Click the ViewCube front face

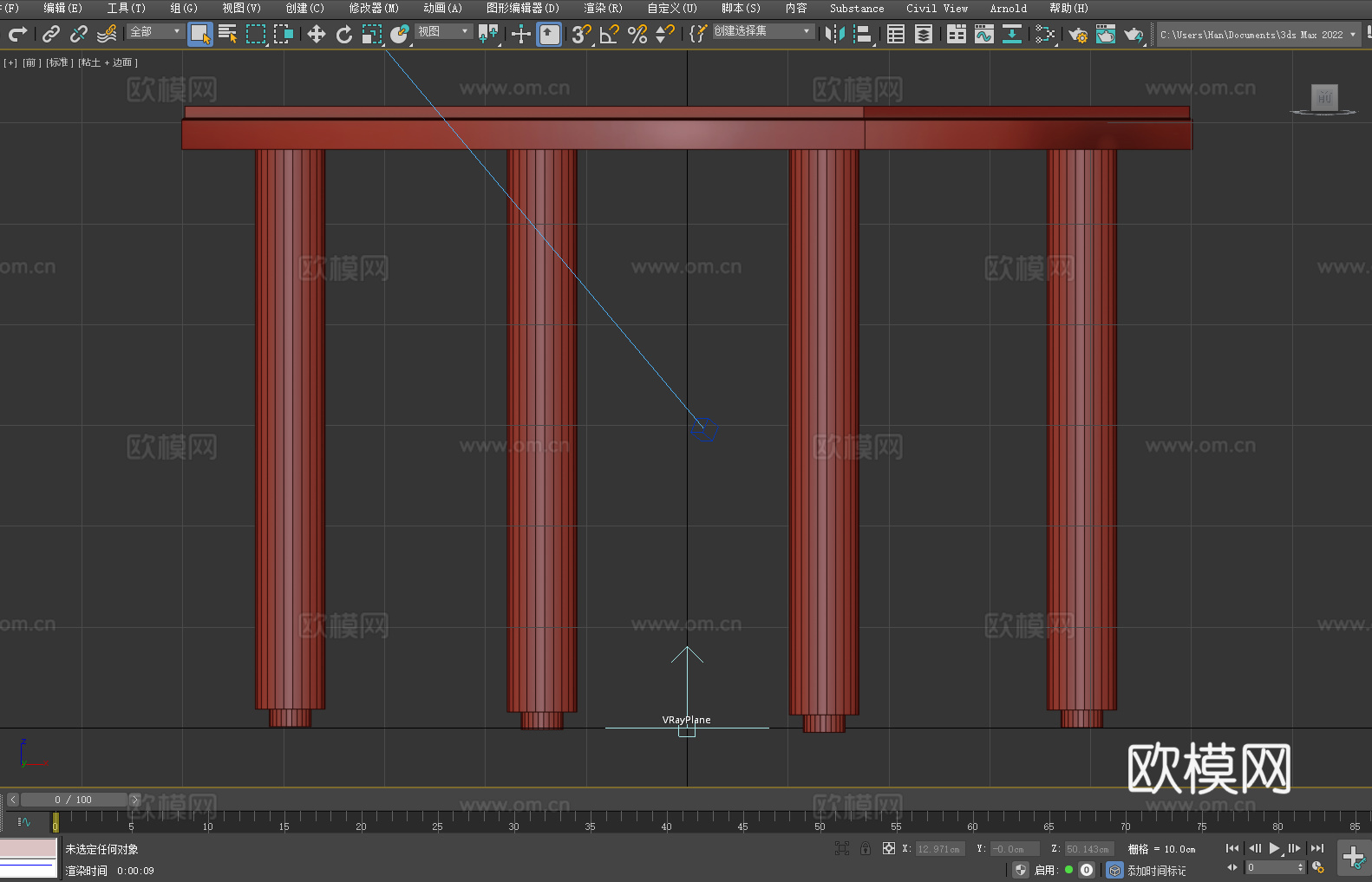click(1324, 97)
